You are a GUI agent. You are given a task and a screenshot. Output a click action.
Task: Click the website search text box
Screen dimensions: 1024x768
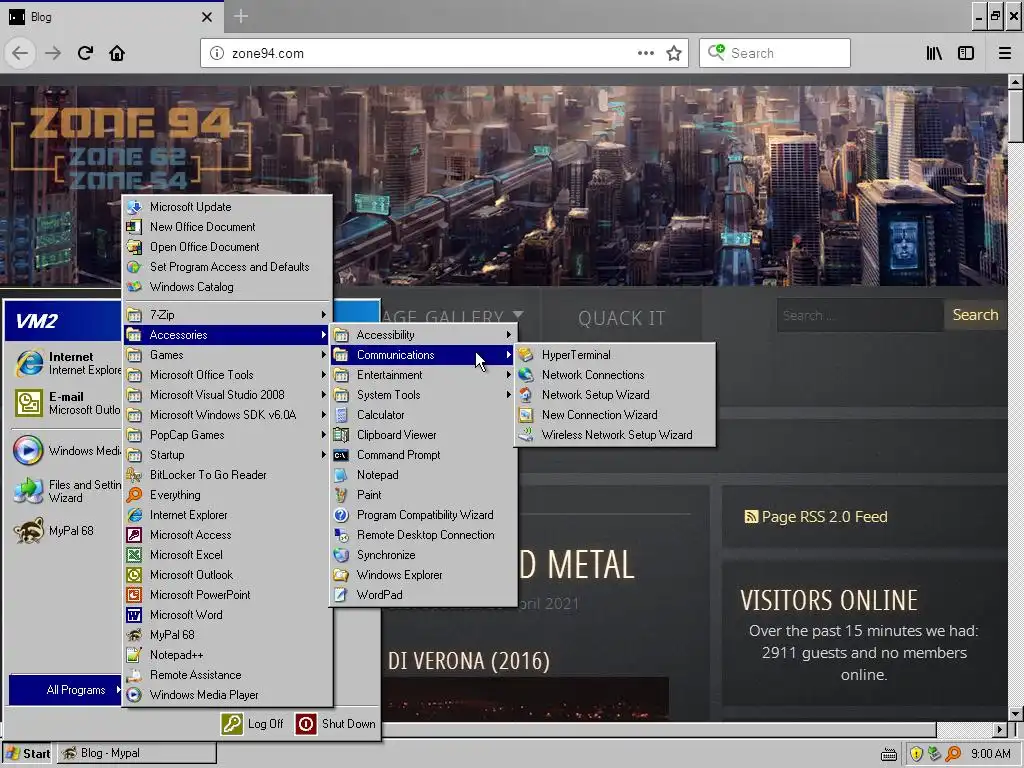click(x=860, y=315)
